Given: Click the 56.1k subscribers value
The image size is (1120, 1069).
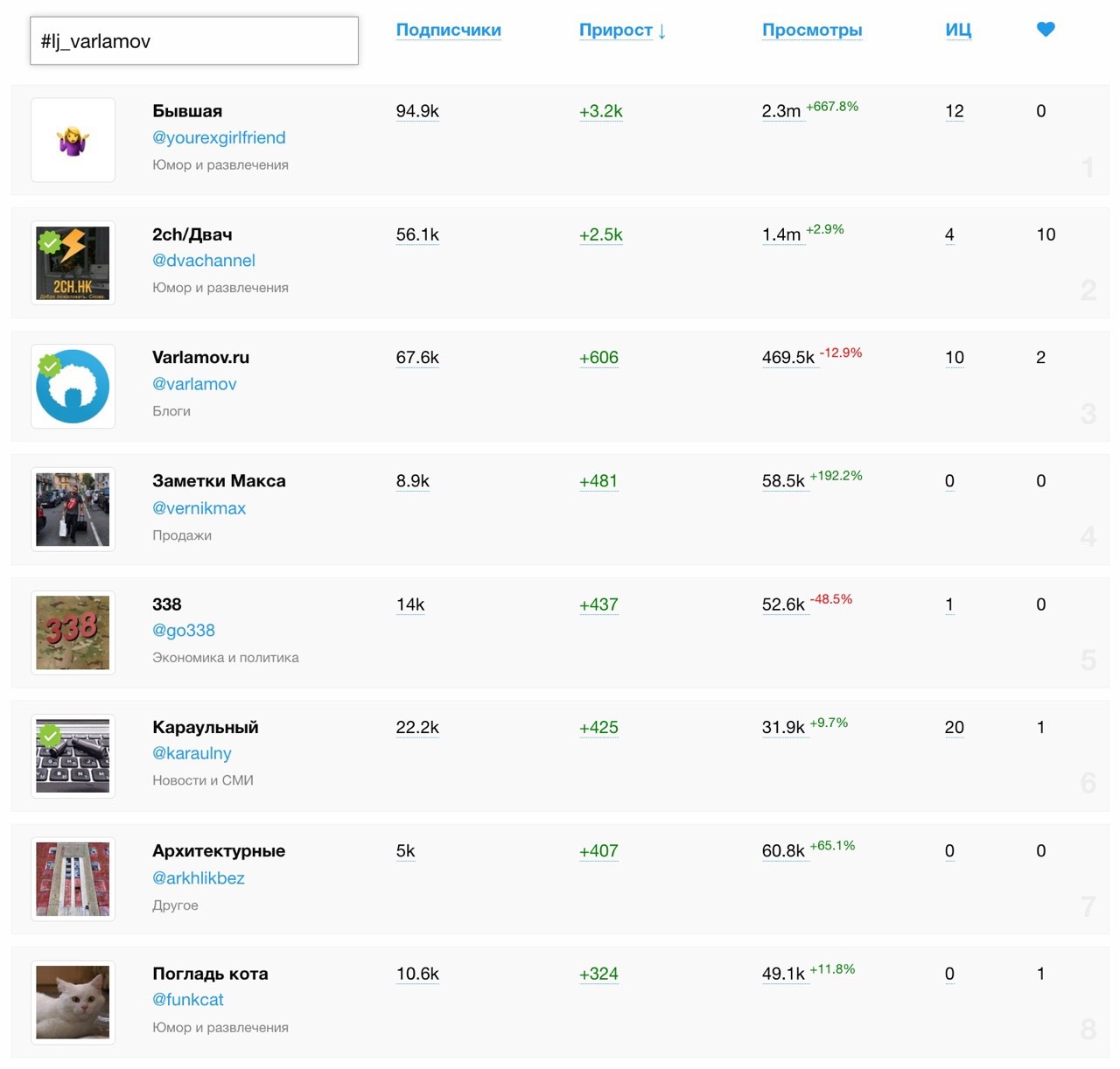Looking at the screenshot, I should (x=417, y=234).
